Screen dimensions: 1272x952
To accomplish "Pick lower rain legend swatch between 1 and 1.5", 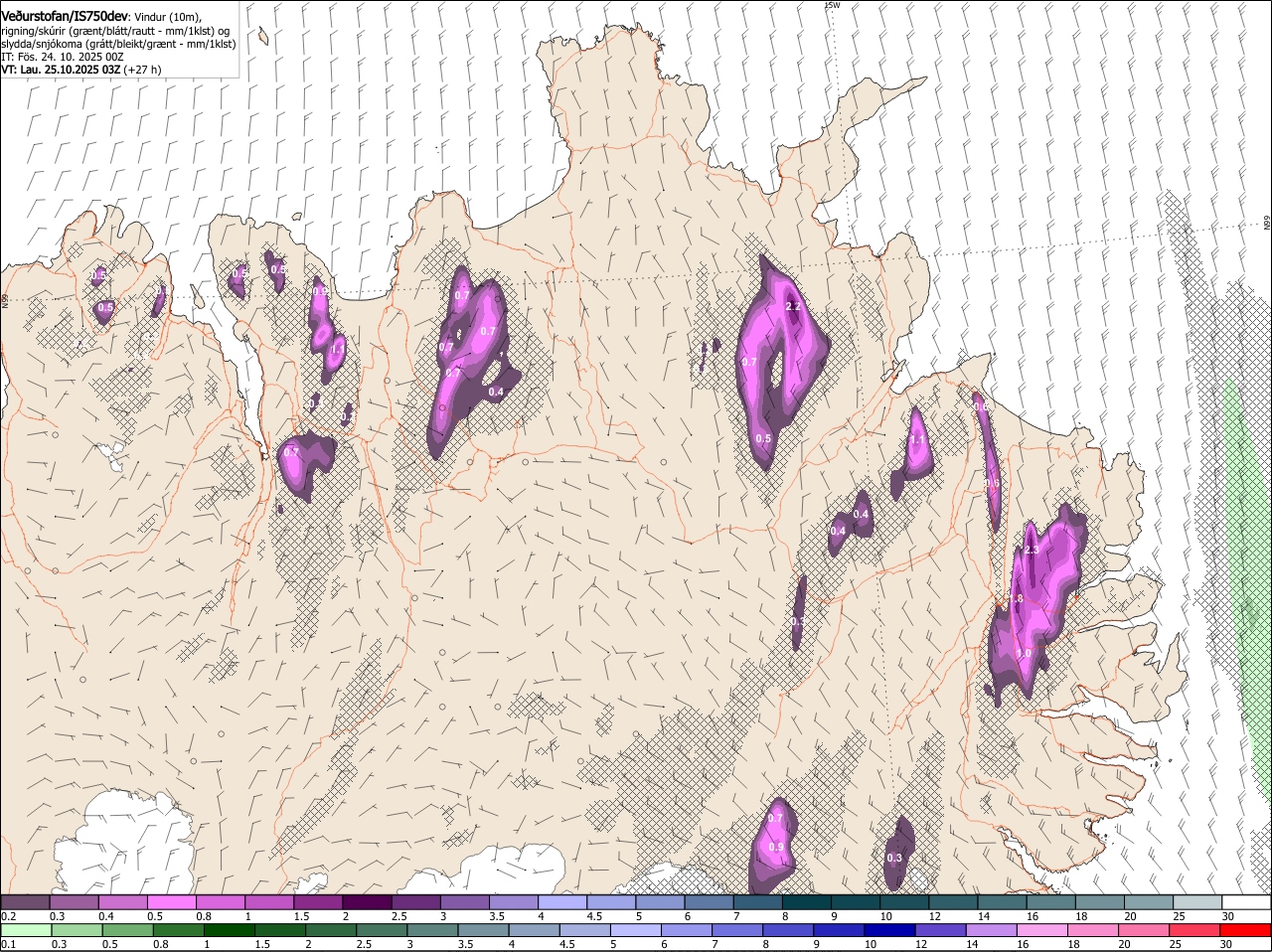I will (x=229, y=930).
